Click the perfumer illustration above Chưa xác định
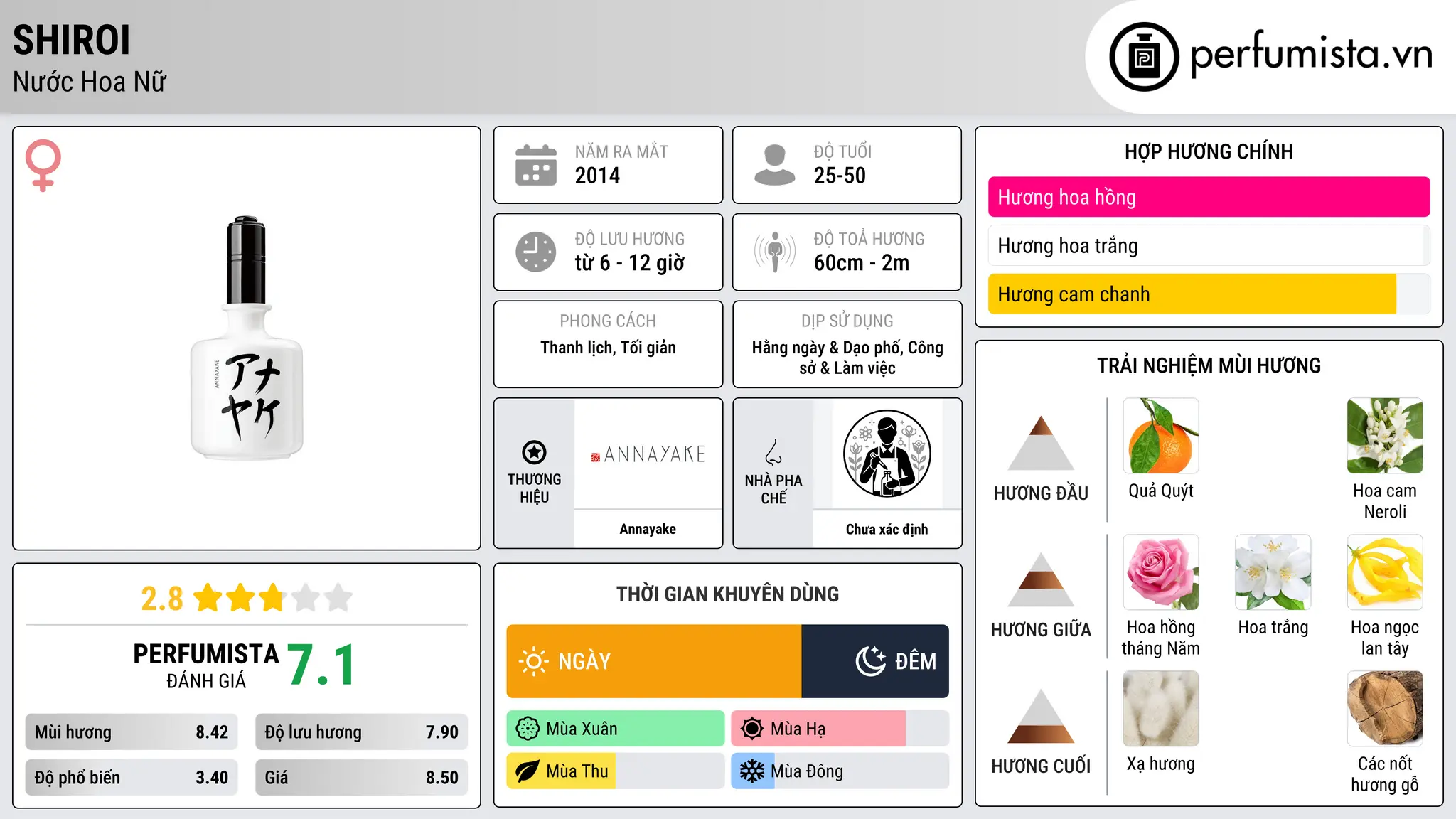 click(x=887, y=454)
